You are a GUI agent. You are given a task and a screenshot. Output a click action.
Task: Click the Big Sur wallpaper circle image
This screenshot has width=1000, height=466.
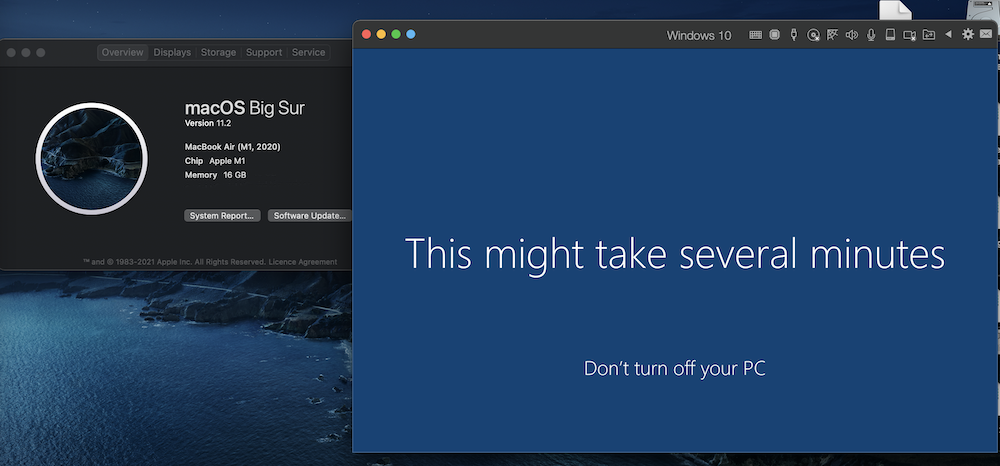92,158
